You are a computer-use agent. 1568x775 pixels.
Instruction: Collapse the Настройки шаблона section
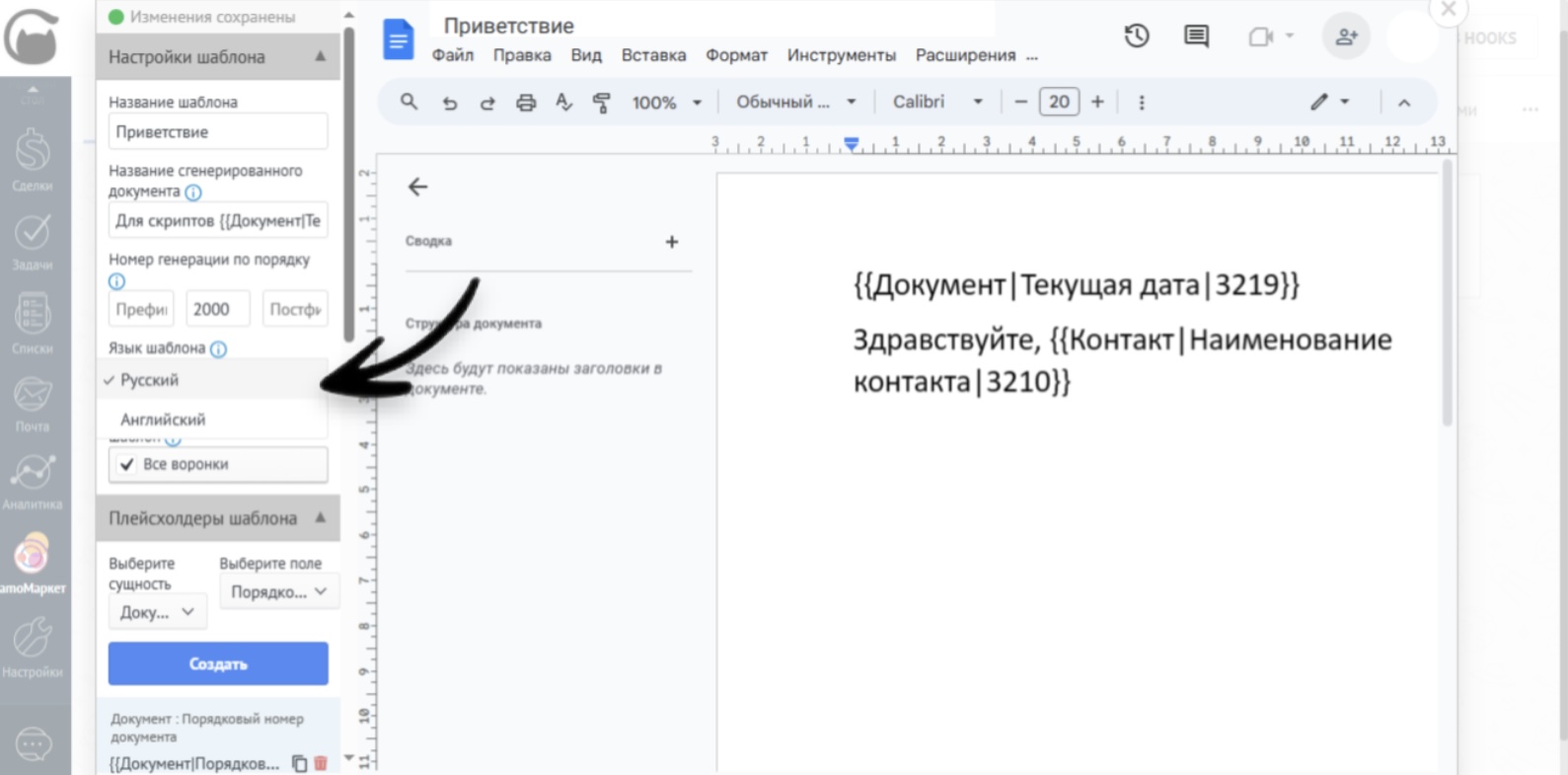(x=321, y=56)
